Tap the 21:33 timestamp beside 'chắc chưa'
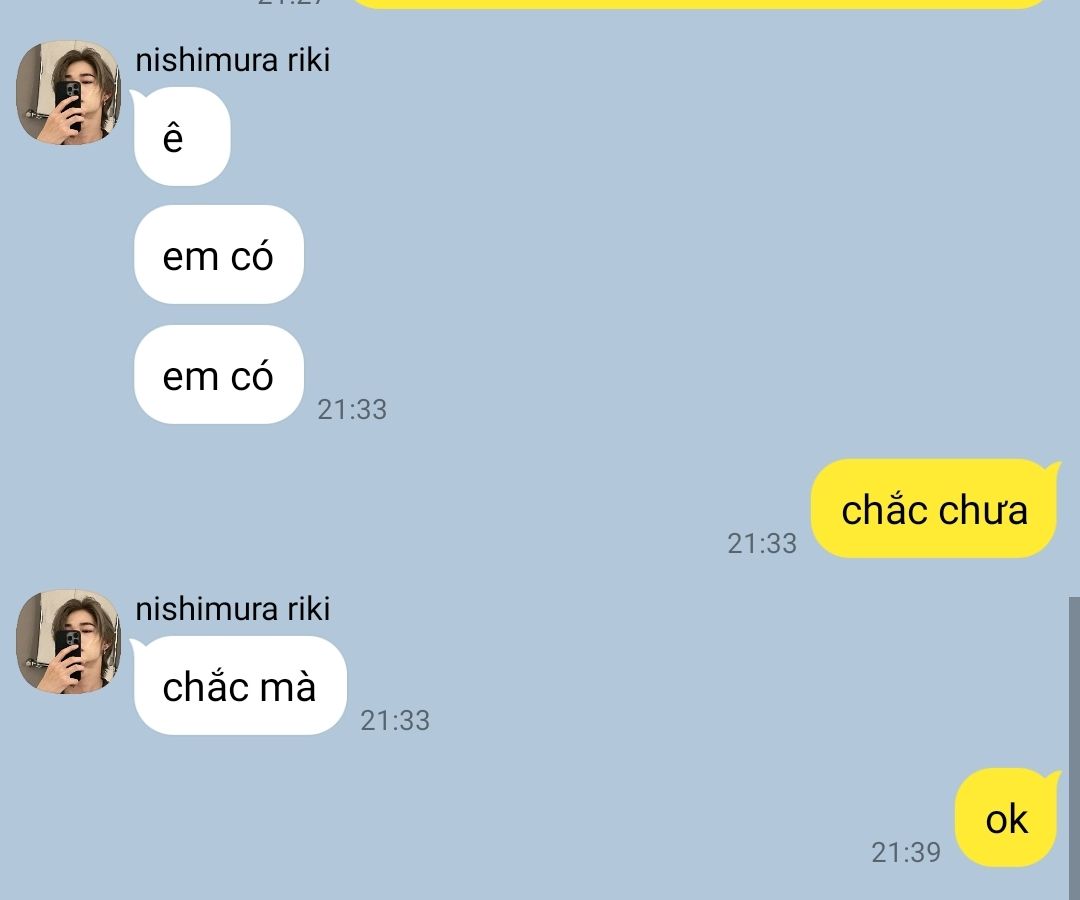Image resolution: width=1080 pixels, height=900 pixels. coord(762,543)
